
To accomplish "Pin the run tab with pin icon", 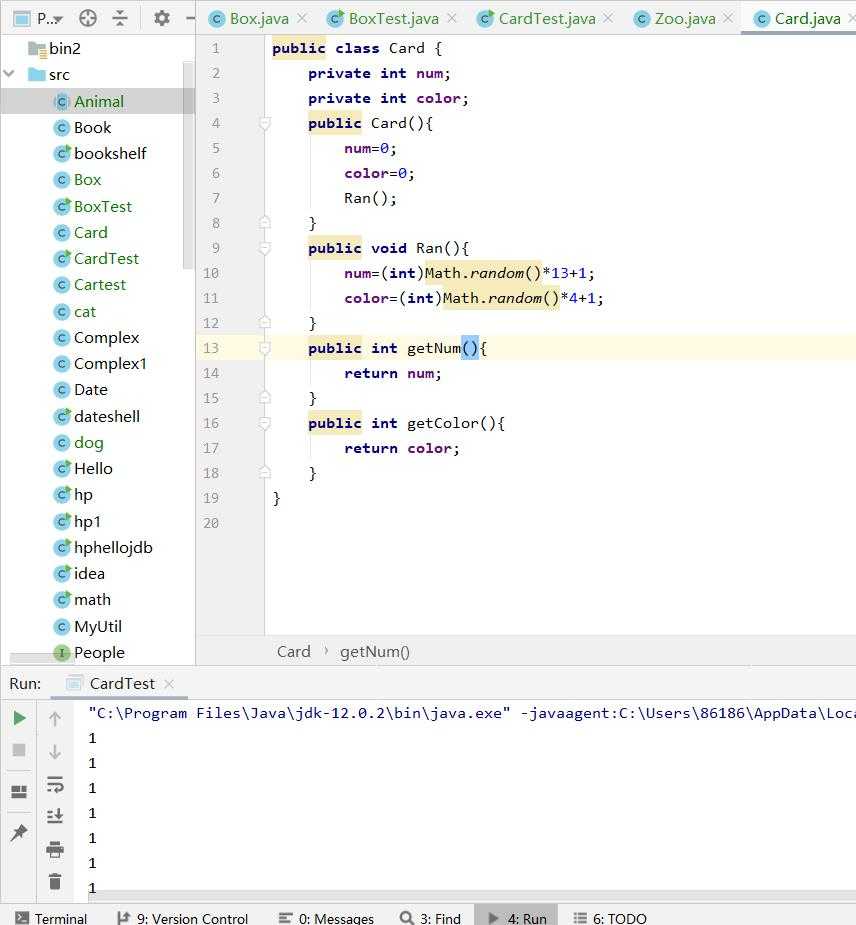I will (x=19, y=832).
